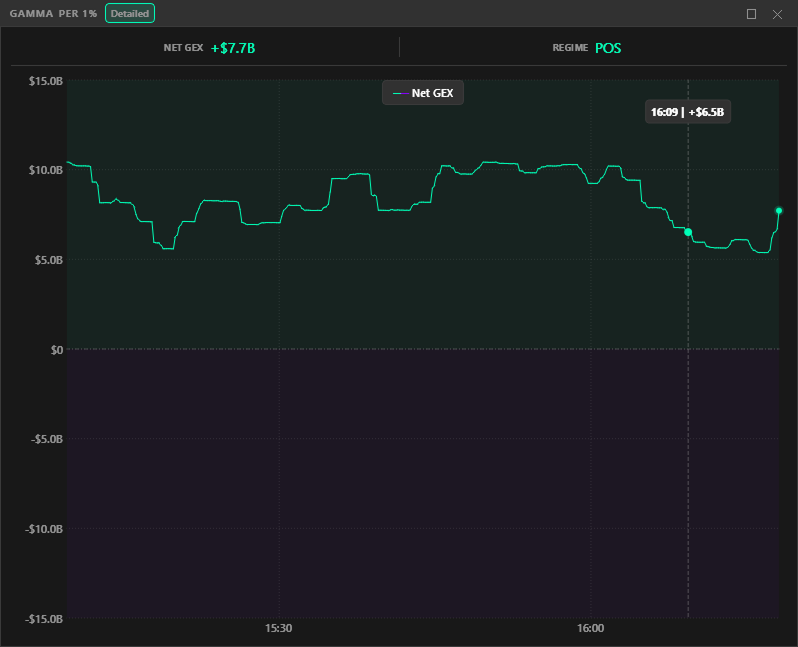Click the -$15.0B y-axis label
The width and height of the screenshot is (798, 647).
44,619
